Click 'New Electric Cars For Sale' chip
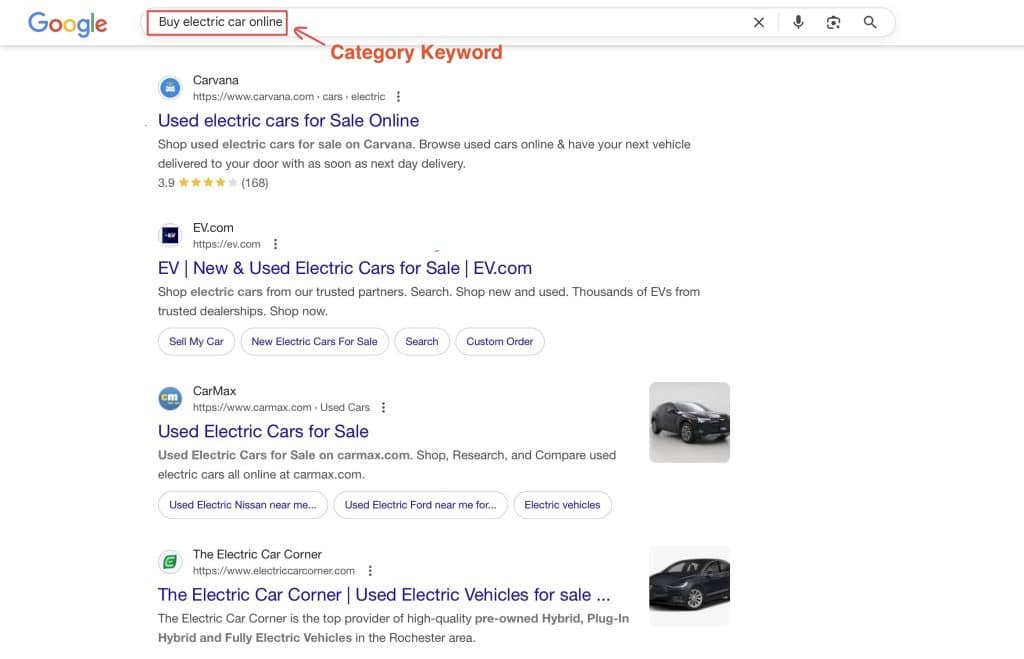This screenshot has height=659, width=1024. point(315,342)
